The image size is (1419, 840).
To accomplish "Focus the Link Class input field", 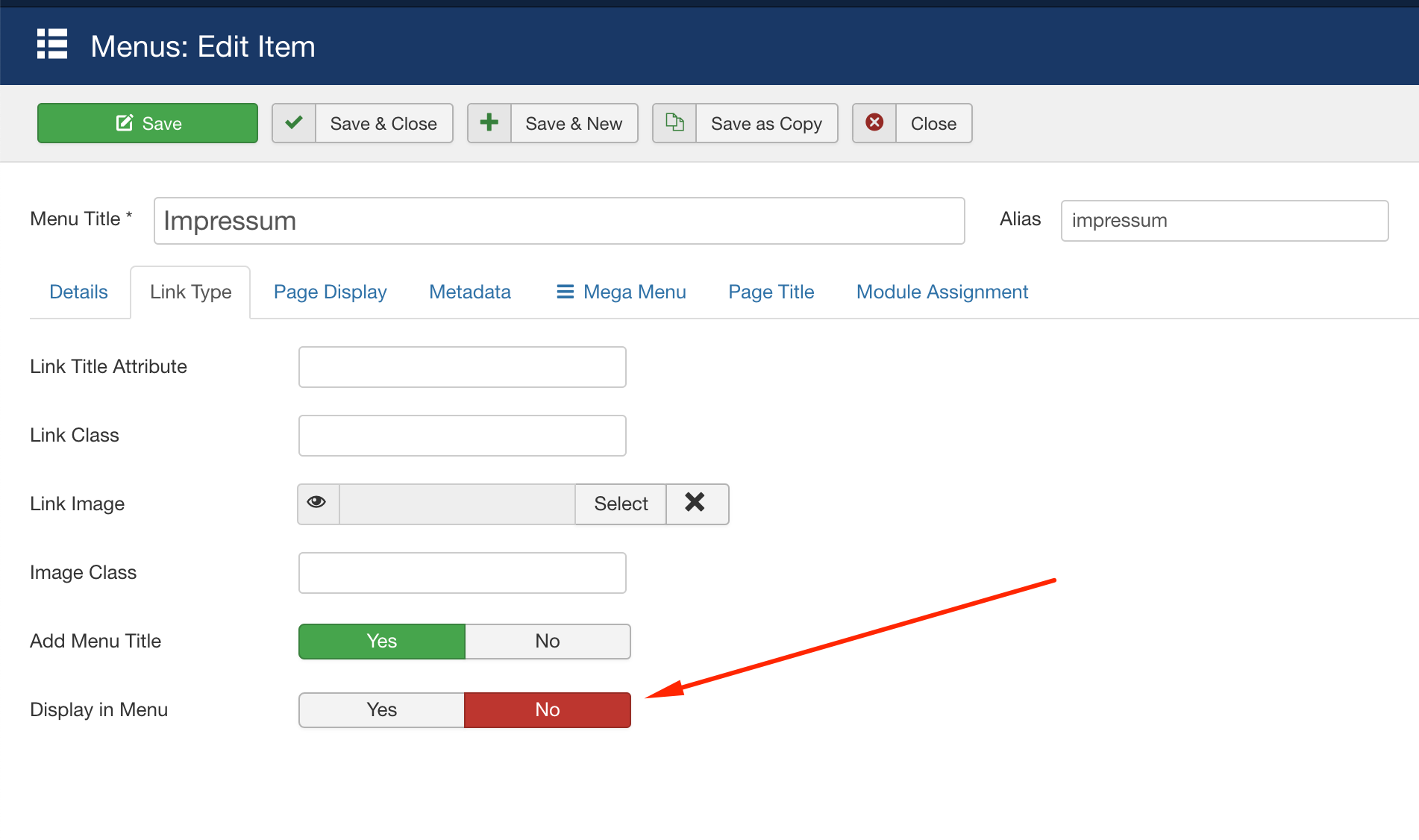I will [x=462, y=436].
